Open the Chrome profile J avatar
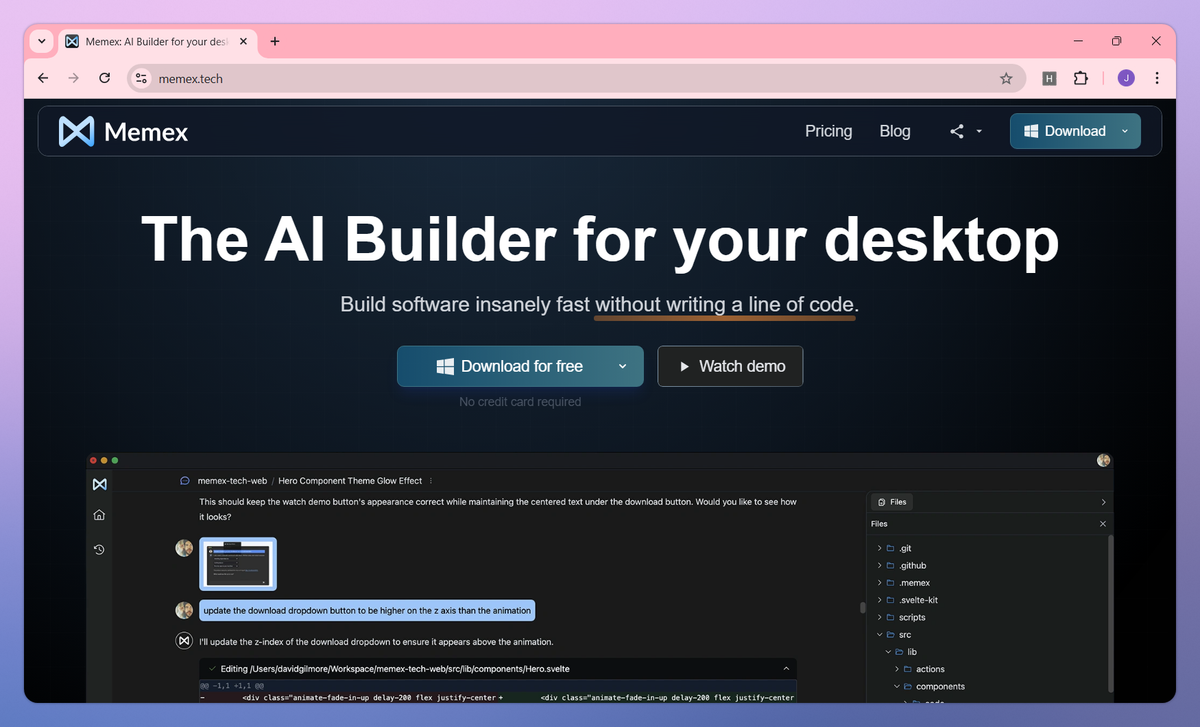1200x727 pixels. pyautogui.click(x=1126, y=78)
